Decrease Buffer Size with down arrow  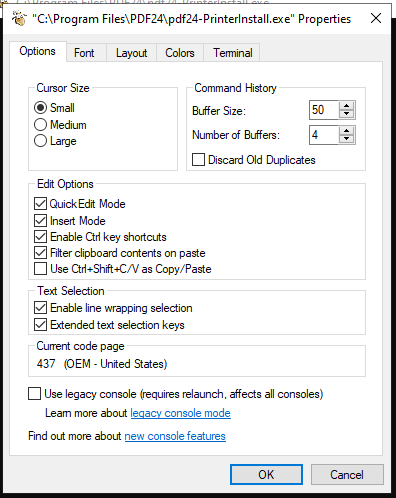[x=347, y=114]
